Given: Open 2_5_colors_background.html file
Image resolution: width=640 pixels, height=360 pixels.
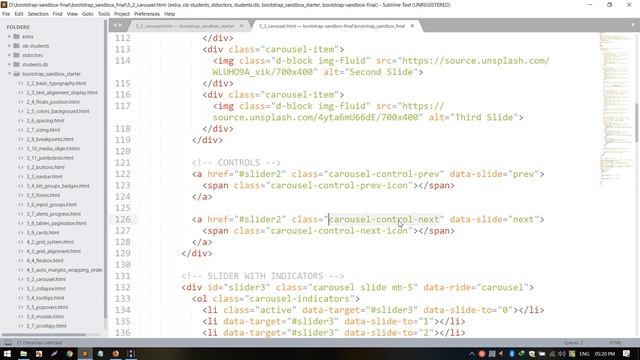Looking at the screenshot, I should click(x=58, y=111).
